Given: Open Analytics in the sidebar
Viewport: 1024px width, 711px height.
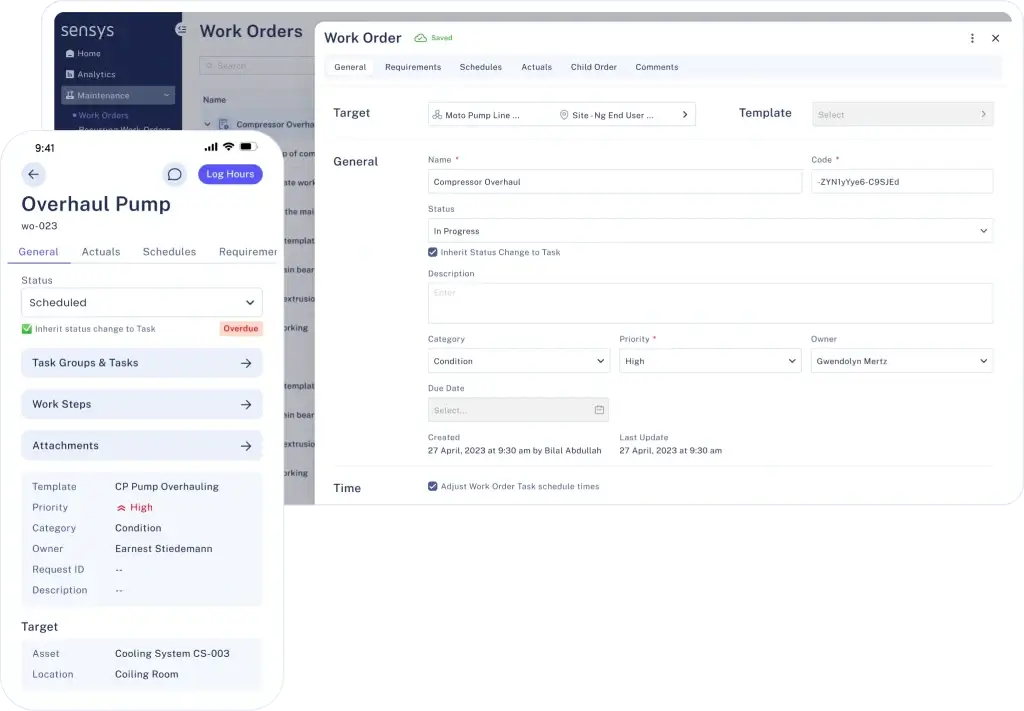Looking at the screenshot, I should [x=96, y=75].
